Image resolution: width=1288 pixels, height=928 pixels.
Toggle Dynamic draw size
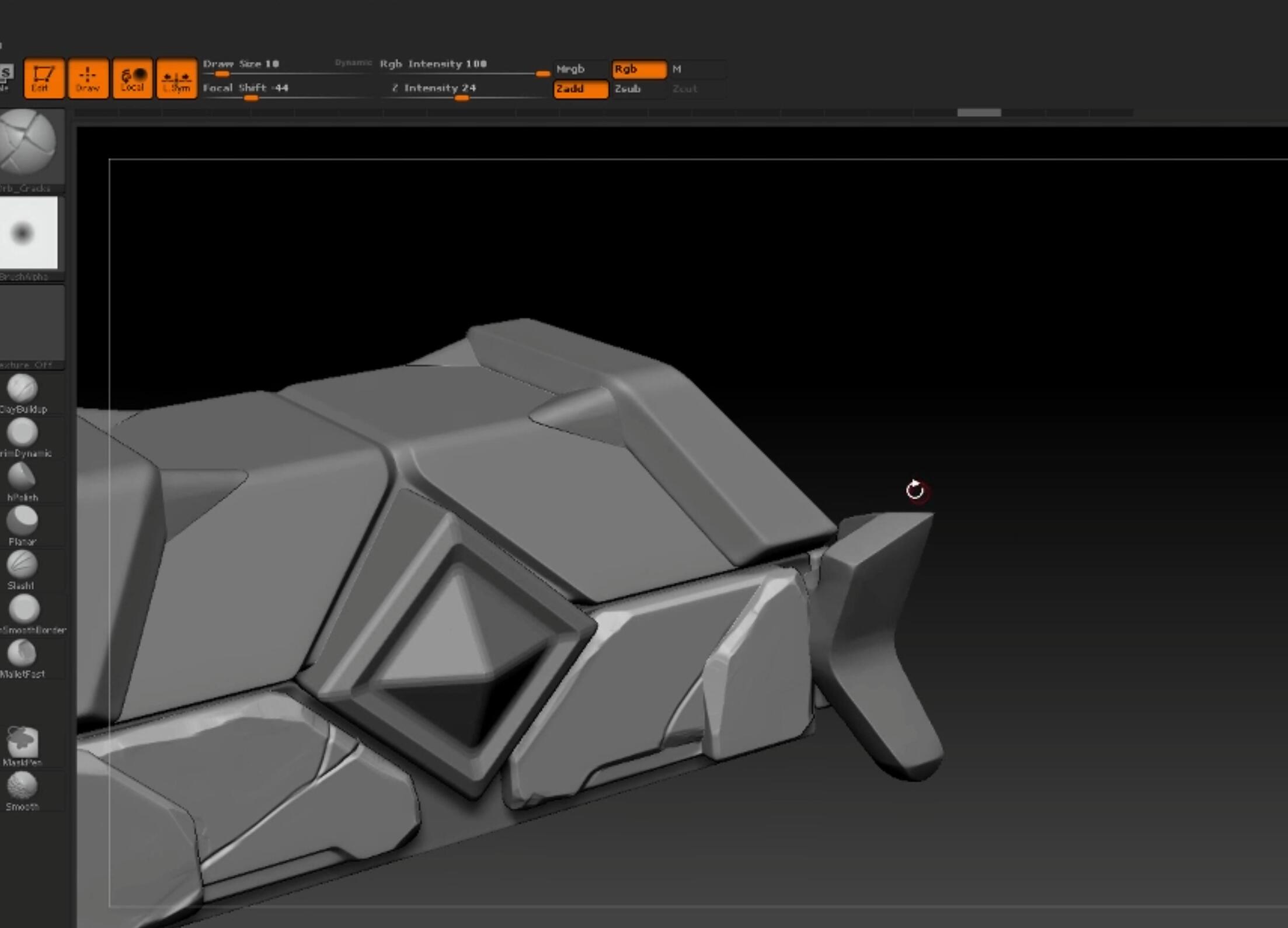click(x=353, y=62)
